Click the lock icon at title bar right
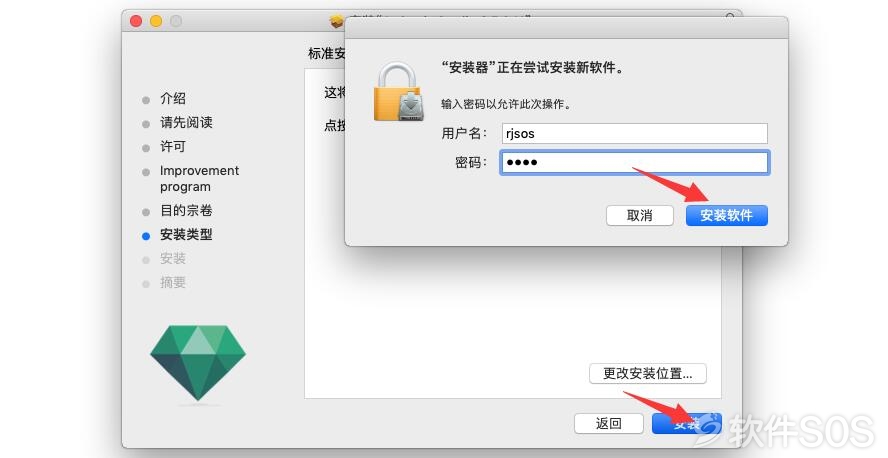 (x=731, y=17)
